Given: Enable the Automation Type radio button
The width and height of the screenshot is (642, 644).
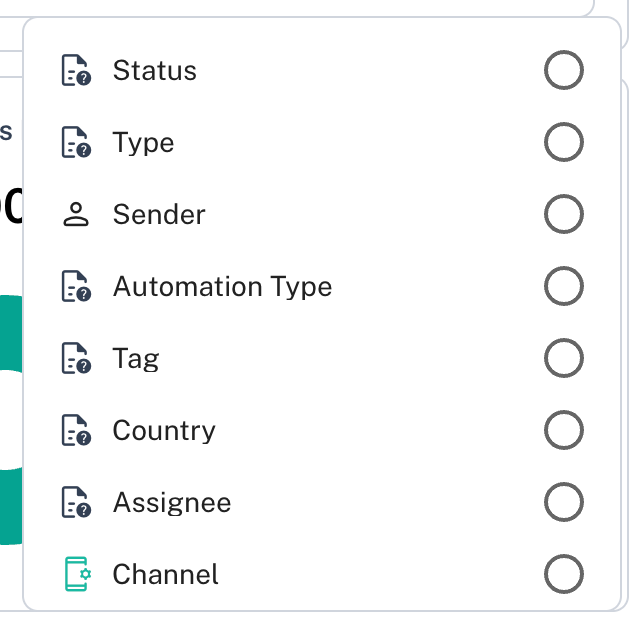Looking at the screenshot, I should click(x=564, y=287).
